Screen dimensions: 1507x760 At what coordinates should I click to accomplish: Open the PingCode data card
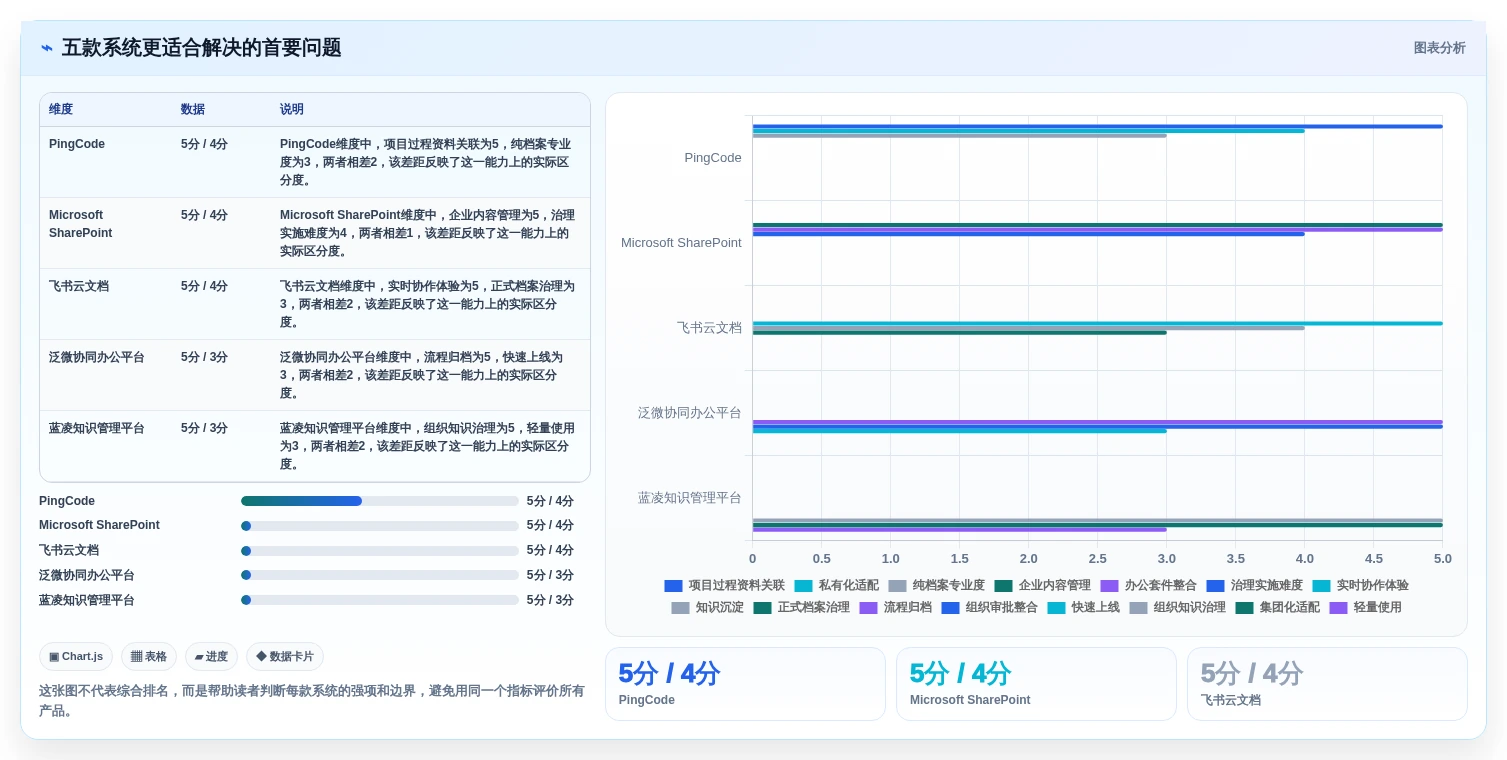tap(745, 684)
